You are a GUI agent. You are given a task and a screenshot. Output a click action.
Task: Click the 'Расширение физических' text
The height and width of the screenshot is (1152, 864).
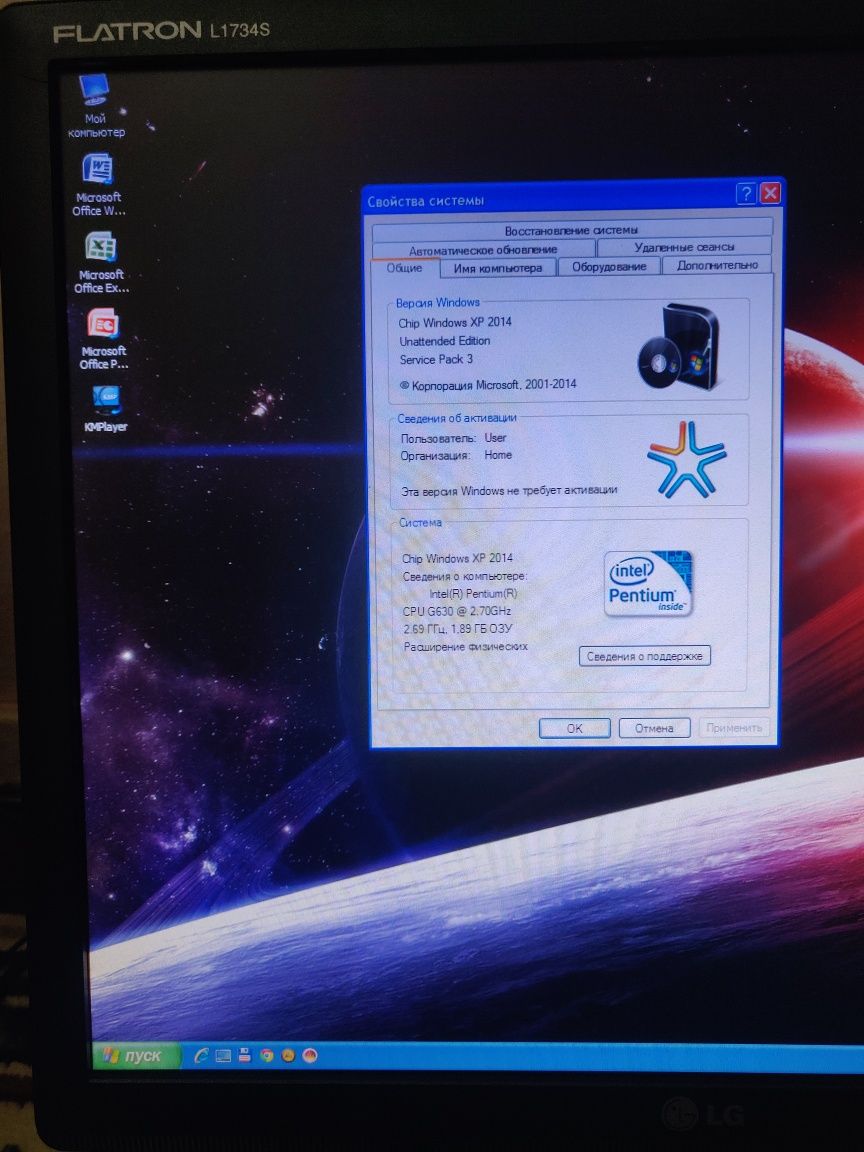466,647
